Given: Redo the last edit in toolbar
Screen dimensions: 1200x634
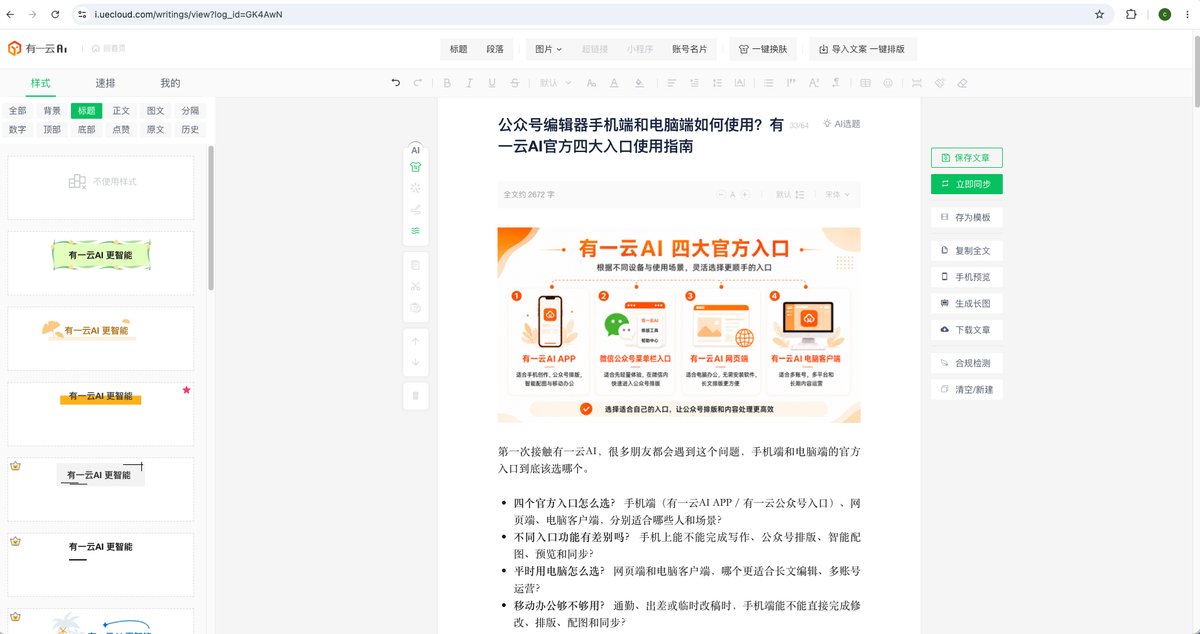Looking at the screenshot, I should tap(418, 83).
